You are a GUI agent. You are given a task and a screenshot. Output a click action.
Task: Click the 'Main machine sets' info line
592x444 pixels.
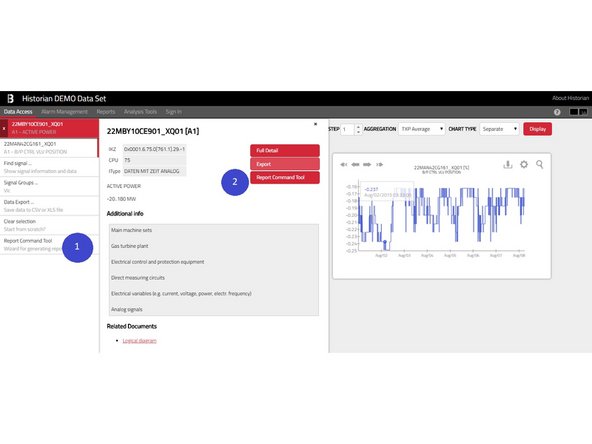[131, 230]
